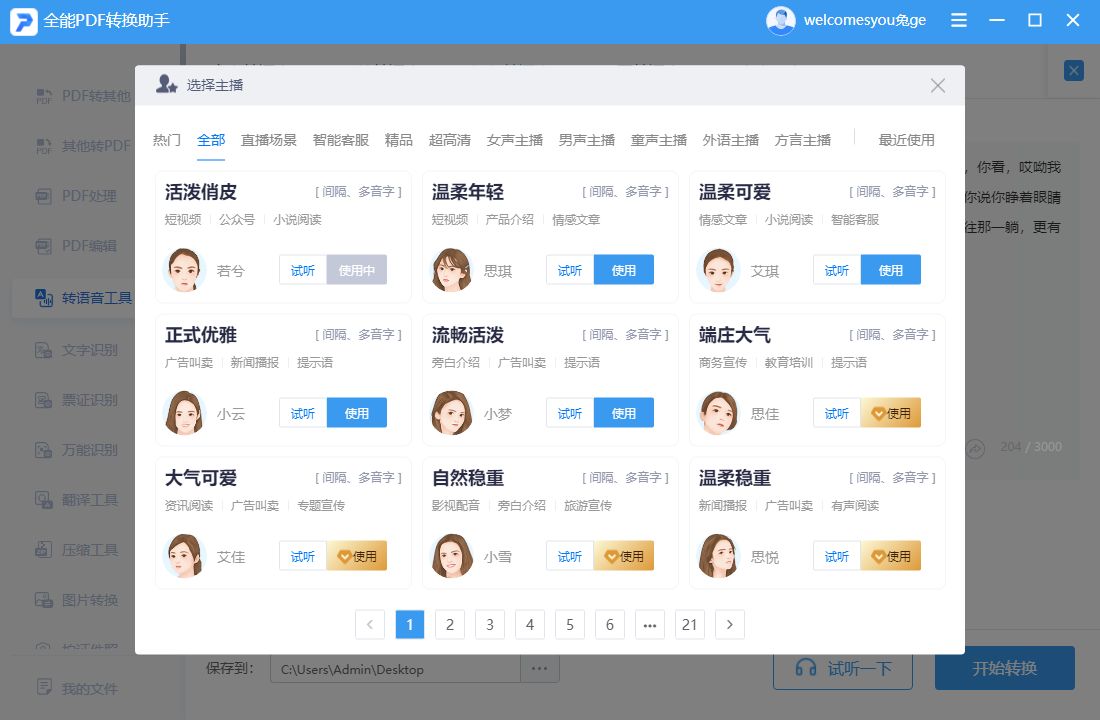This screenshot has width=1100, height=720.
Task: Switch to the 智能客服 tab
Action: coord(341,140)
